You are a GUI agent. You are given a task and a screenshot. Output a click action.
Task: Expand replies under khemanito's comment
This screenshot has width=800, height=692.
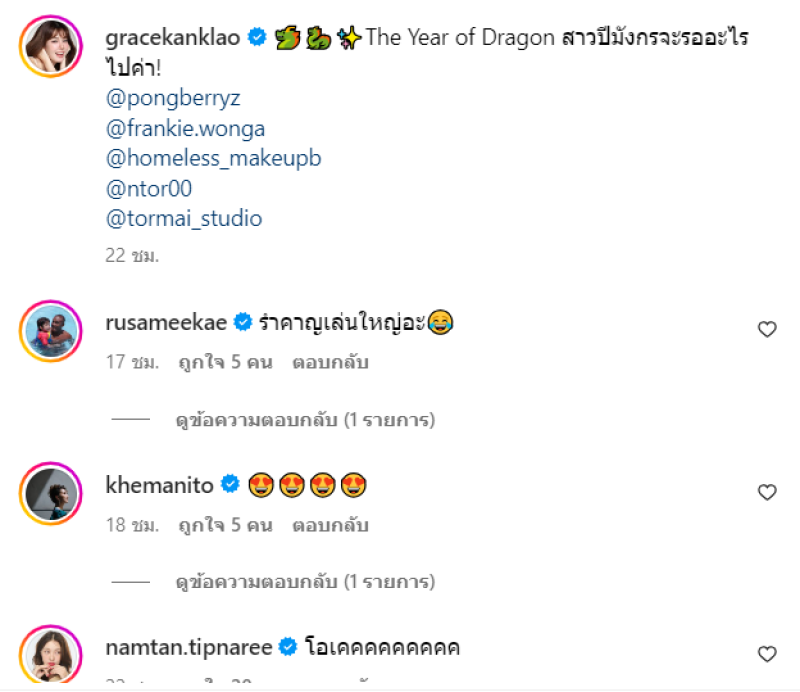coord(305,582)
